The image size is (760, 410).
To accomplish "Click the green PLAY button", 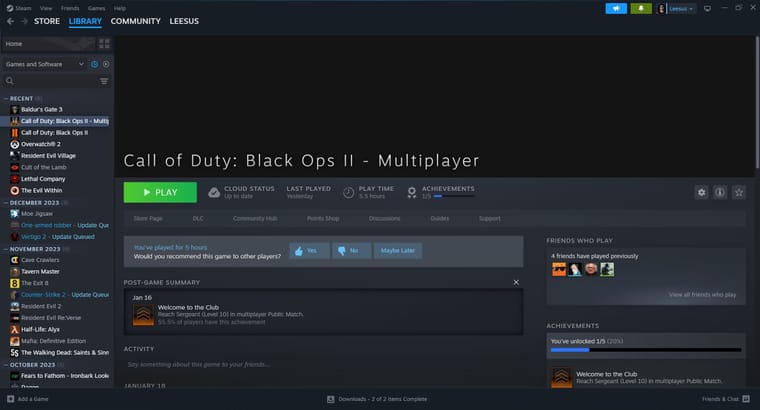I will [160, 192].
